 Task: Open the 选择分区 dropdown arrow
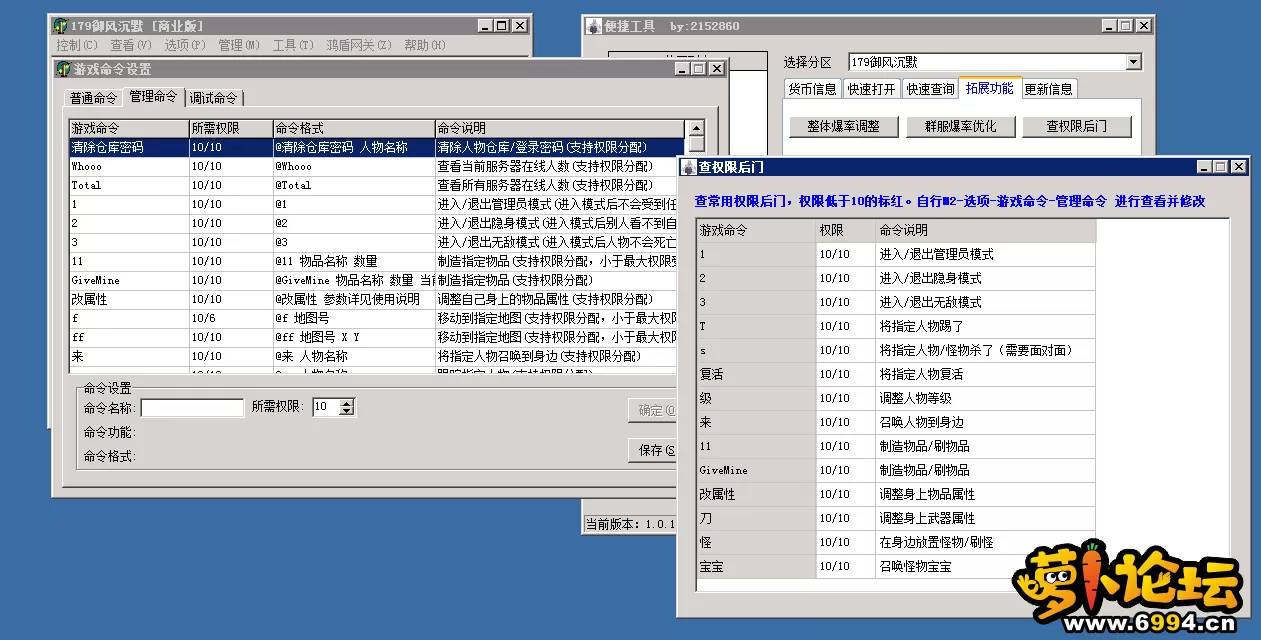click(x=1133, y=62)
